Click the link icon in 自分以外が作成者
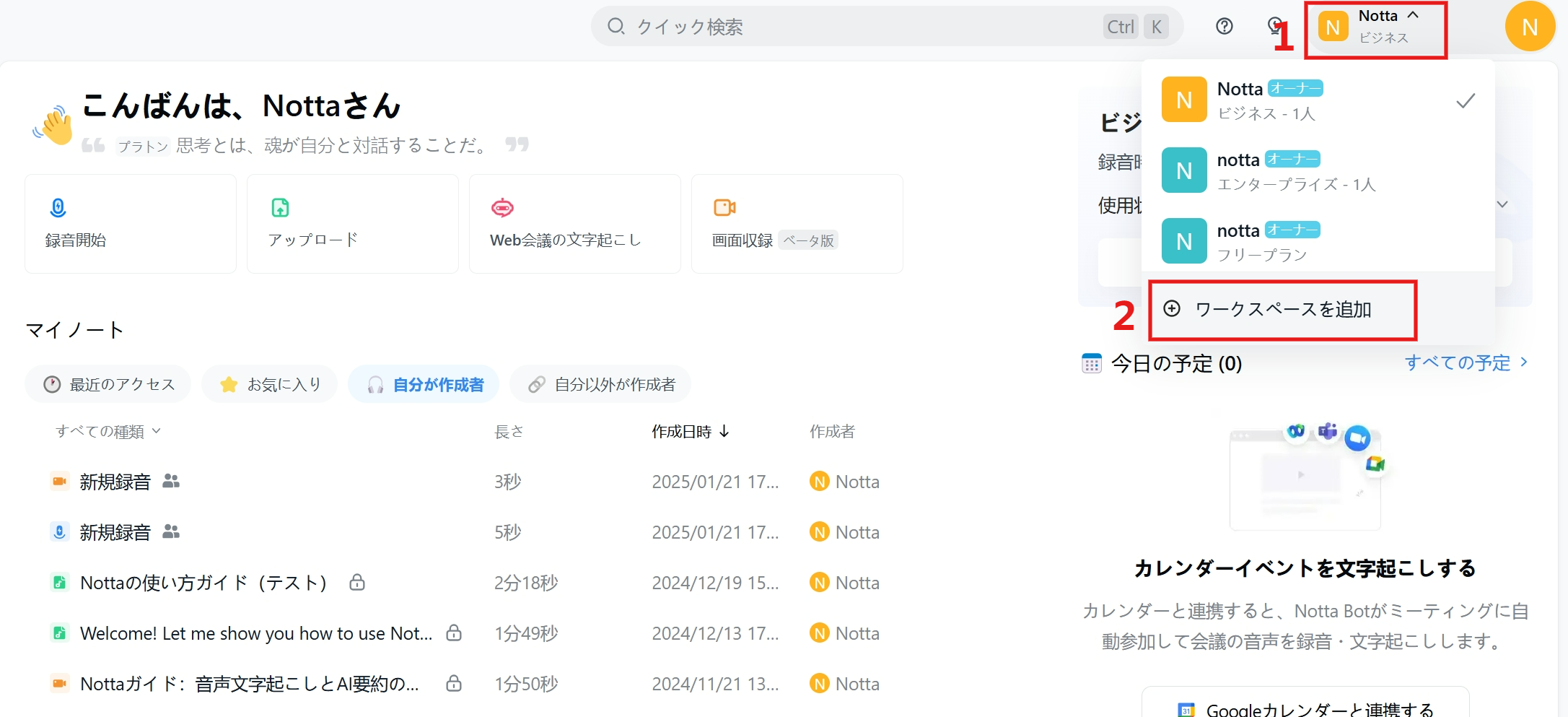This screenshot has width=1568, height=717. point(536,385)
